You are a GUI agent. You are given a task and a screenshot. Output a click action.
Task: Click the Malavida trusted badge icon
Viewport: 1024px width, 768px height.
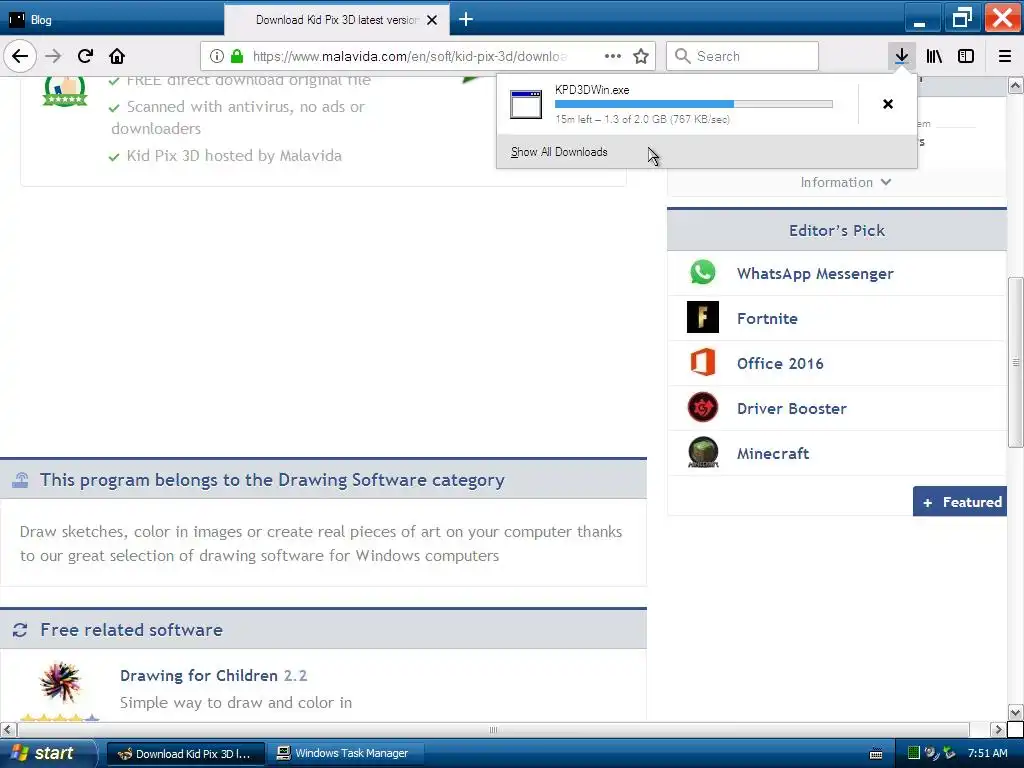pos(65,91)
